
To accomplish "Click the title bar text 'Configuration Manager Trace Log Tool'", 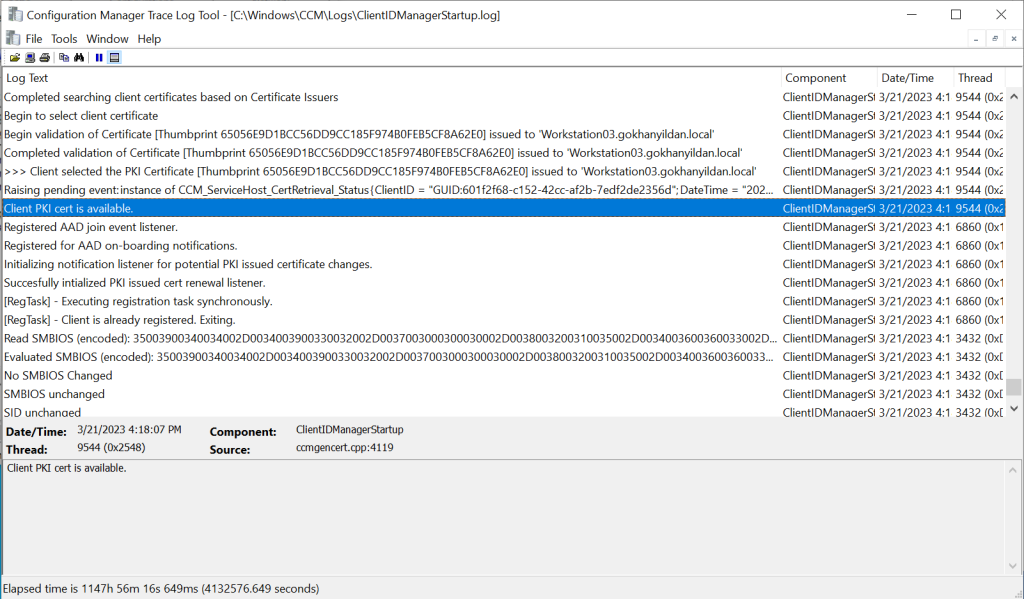I will [x=123, y=15].
